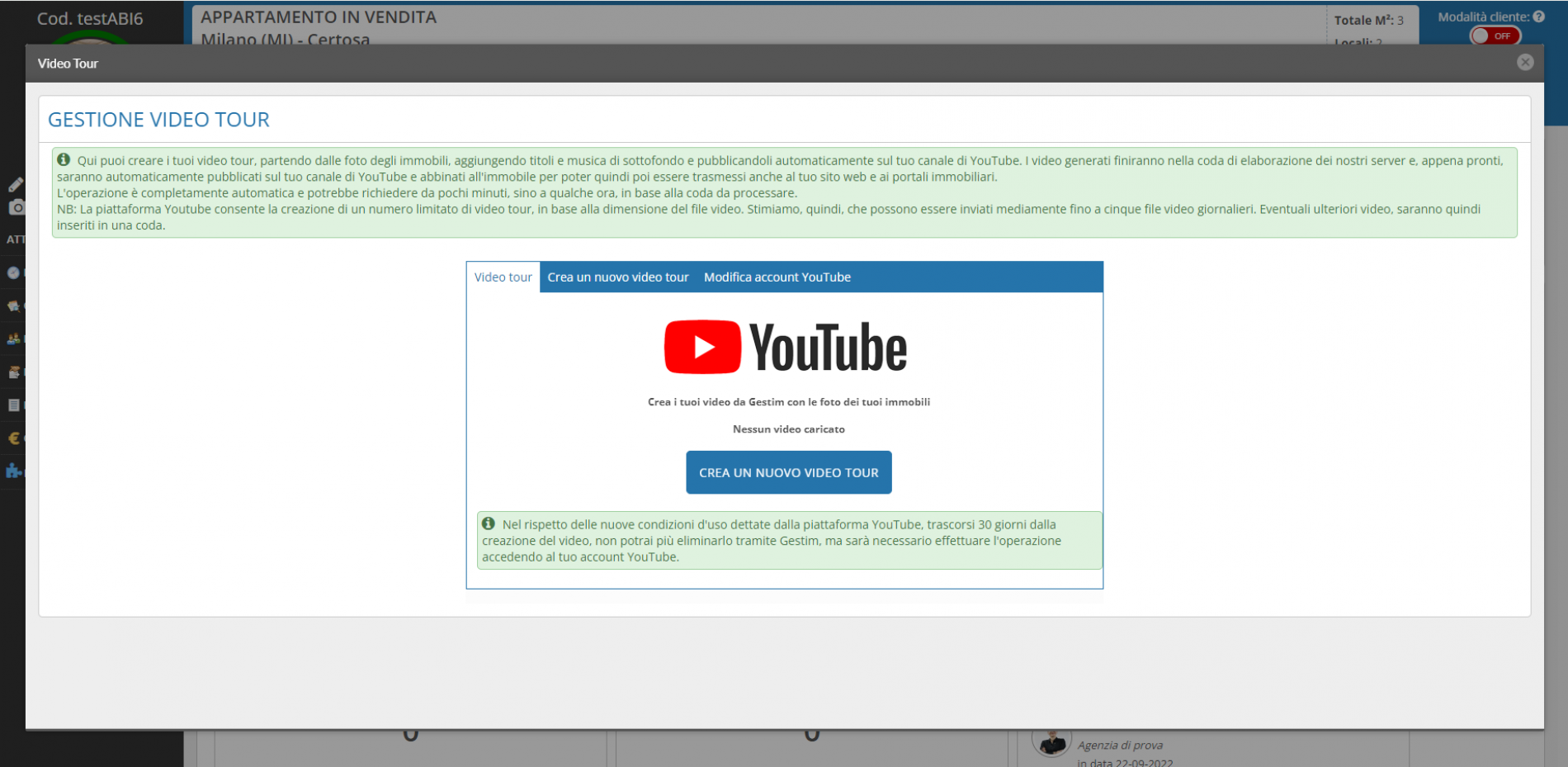Screen dimensions: 1568x767
Task: Click the pencil edit icon in the sidebar
Action: tap(15, 184)
